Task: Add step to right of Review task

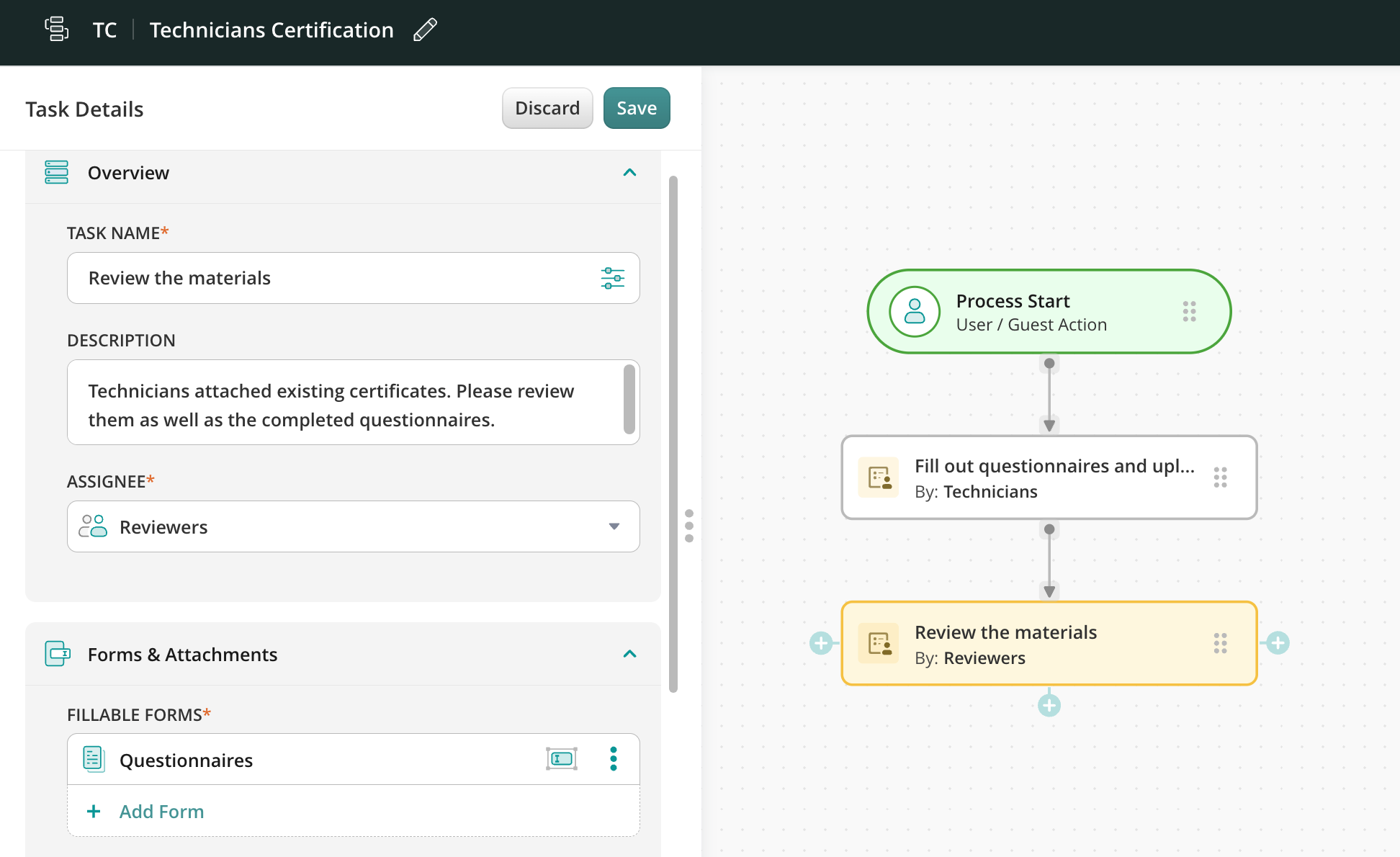Action: [x=1278, y=642]
